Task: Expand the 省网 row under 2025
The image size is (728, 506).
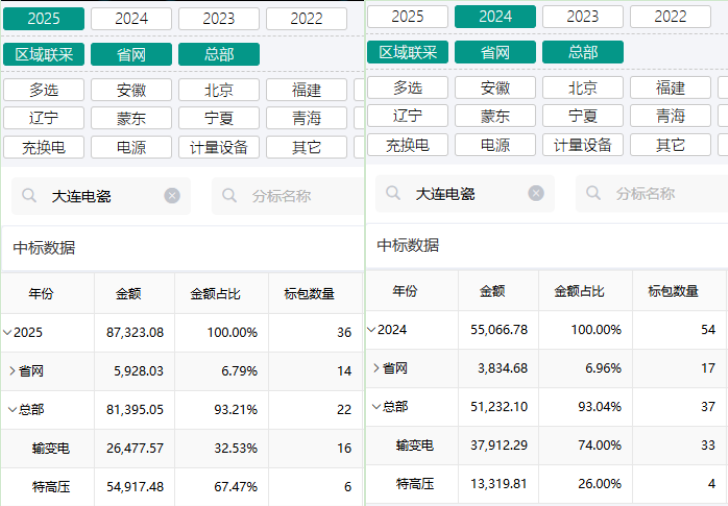Action: tap(13, 371)
